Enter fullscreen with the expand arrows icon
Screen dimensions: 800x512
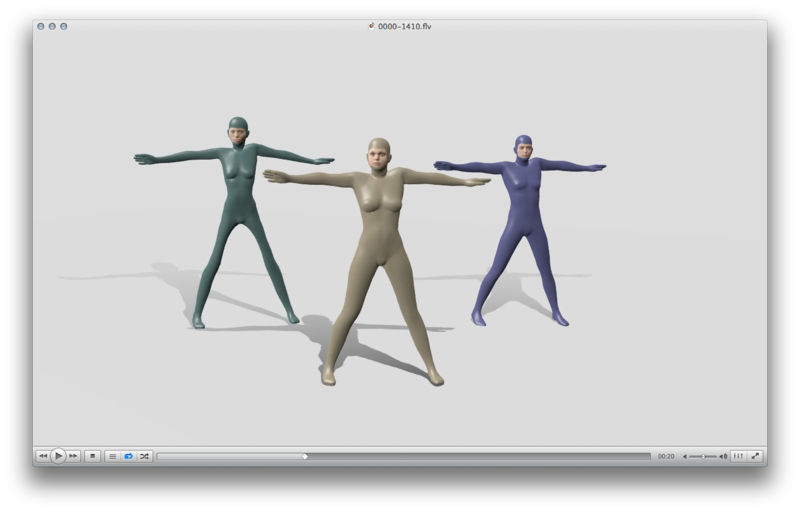(755, 456)
